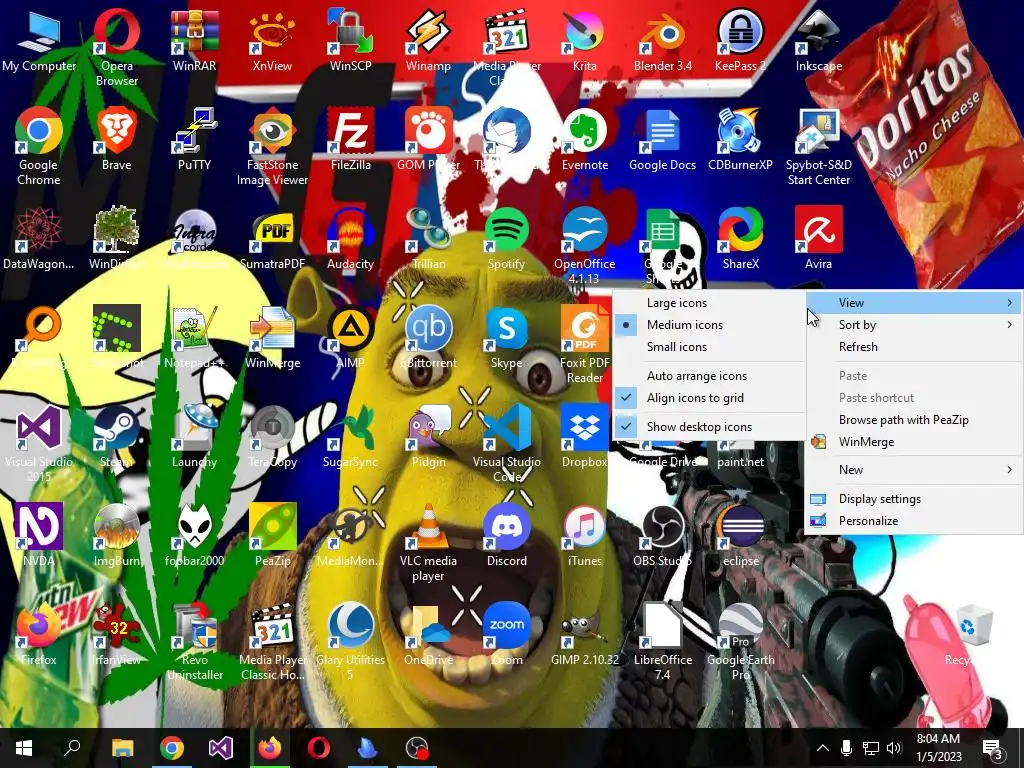Select the OBS Studio desktop icon

[x=662, y=536]
